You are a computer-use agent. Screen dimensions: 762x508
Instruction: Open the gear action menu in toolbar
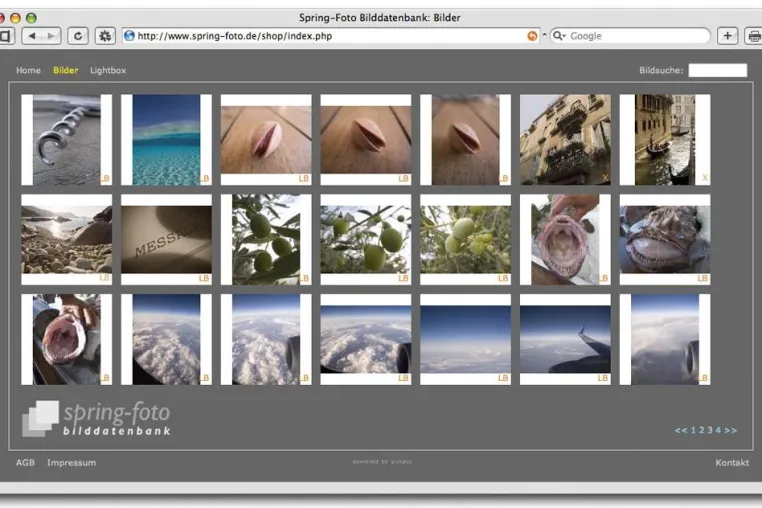pos(105,35)
